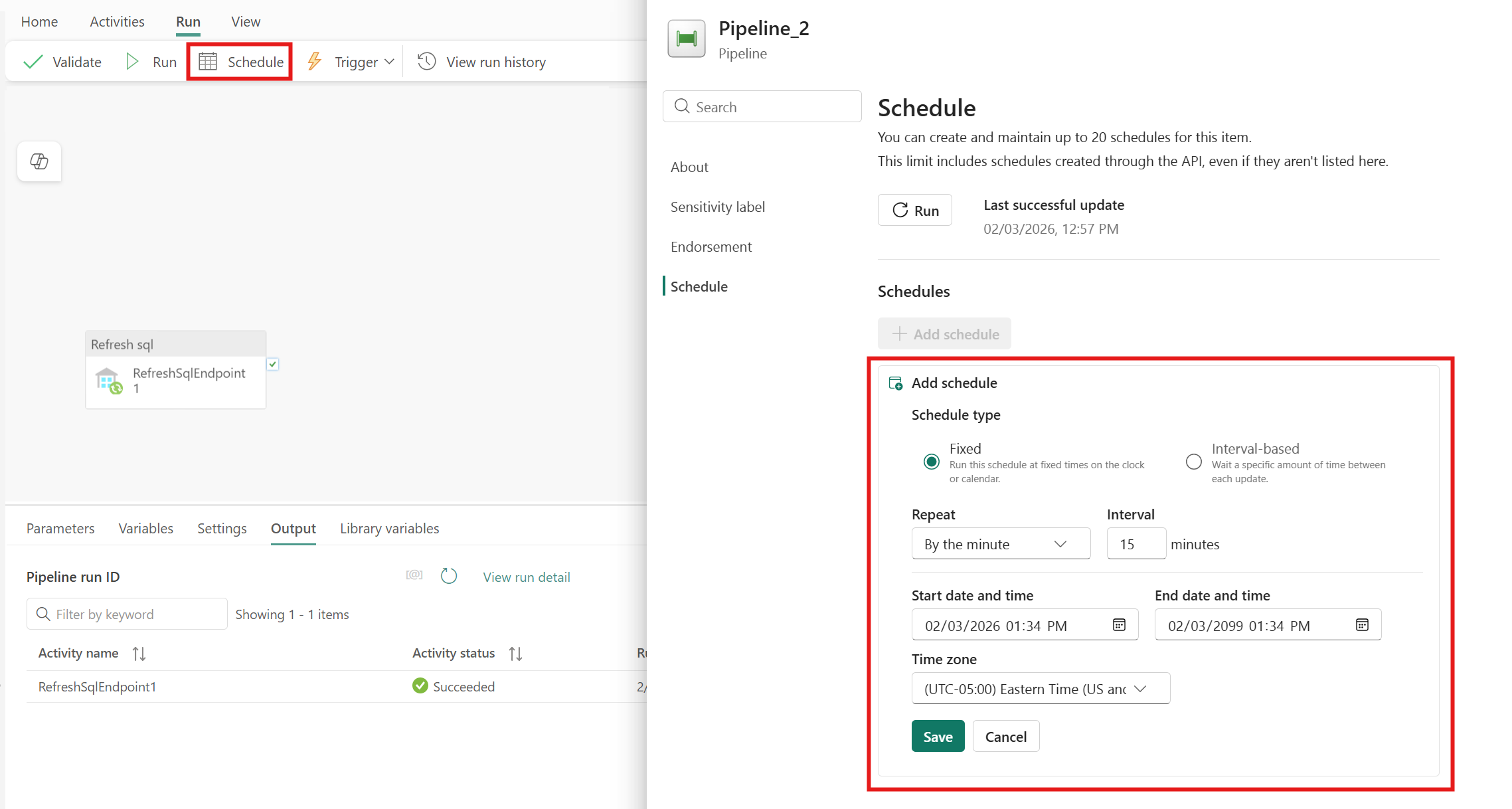
Task: Sort by Activity name arrows
Action: point(139,654)
